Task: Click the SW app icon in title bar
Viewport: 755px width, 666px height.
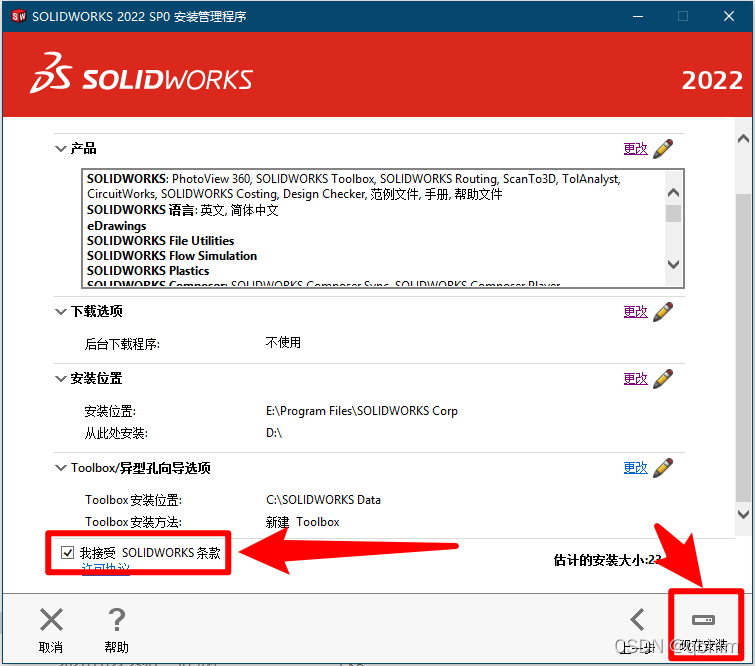Action: (19, 16)
